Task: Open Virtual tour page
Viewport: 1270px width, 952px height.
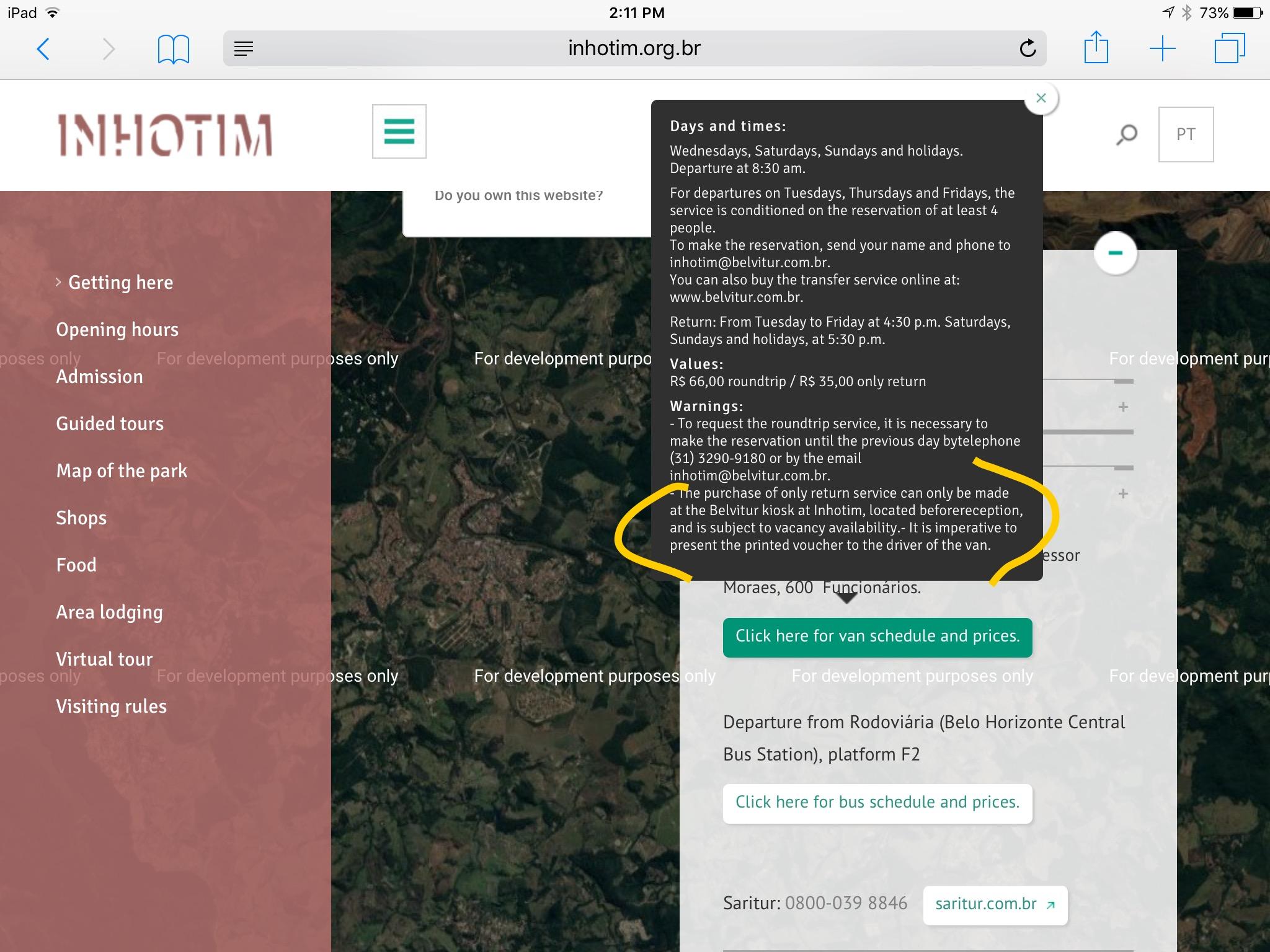Action: pyautogui.click(x=104, y=659)
